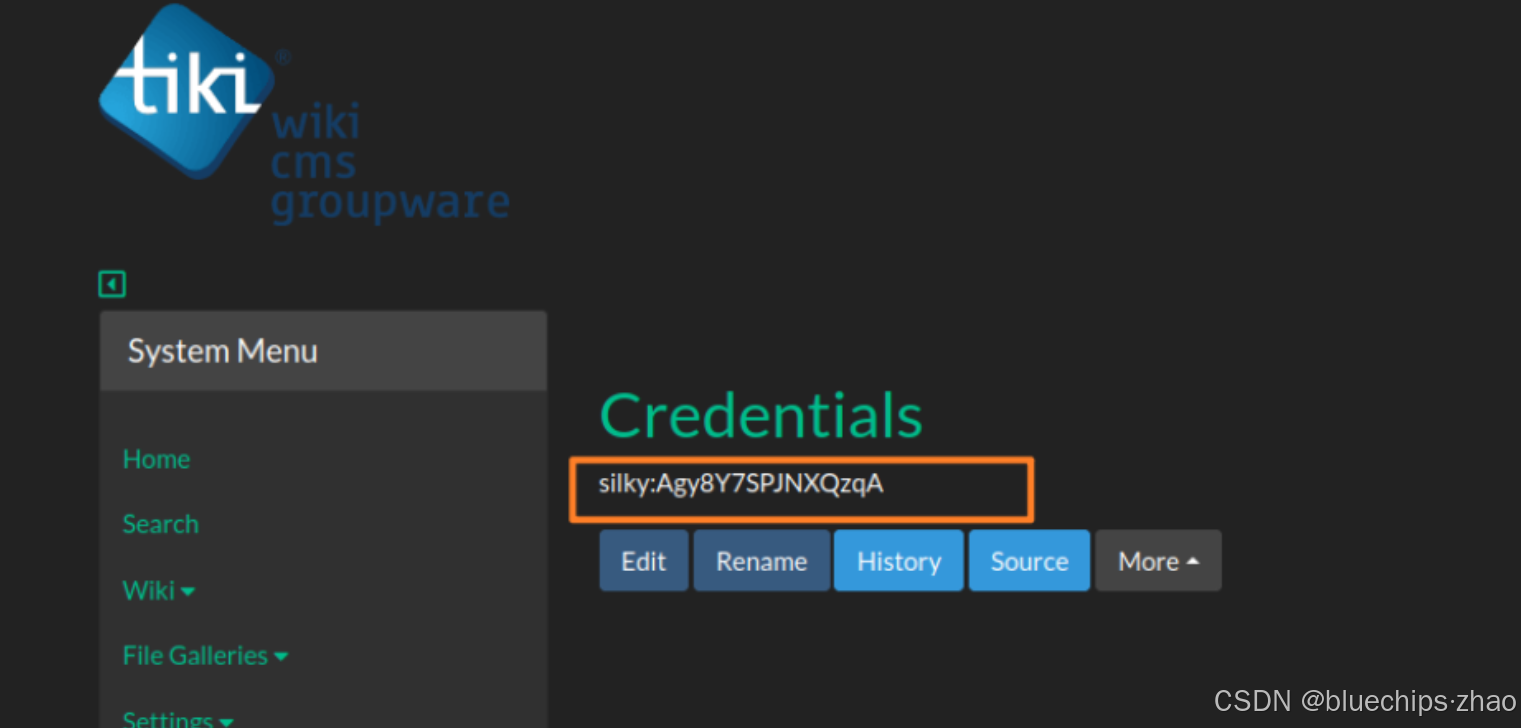Open Search from the System Menu

(160, 524)
